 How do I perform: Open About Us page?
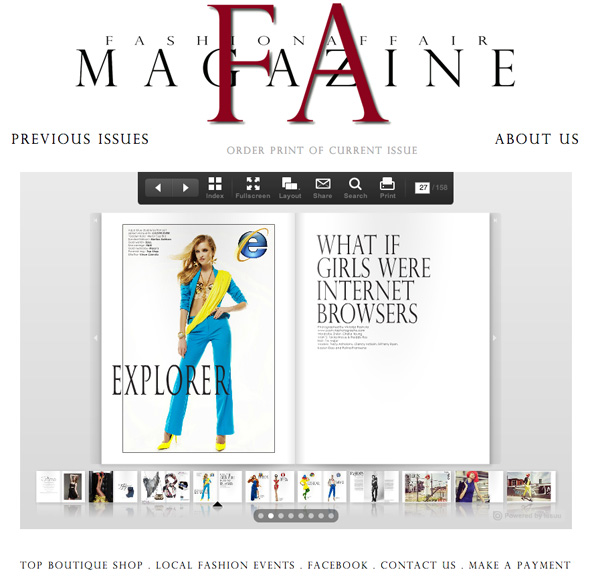(x=537, y=139)
